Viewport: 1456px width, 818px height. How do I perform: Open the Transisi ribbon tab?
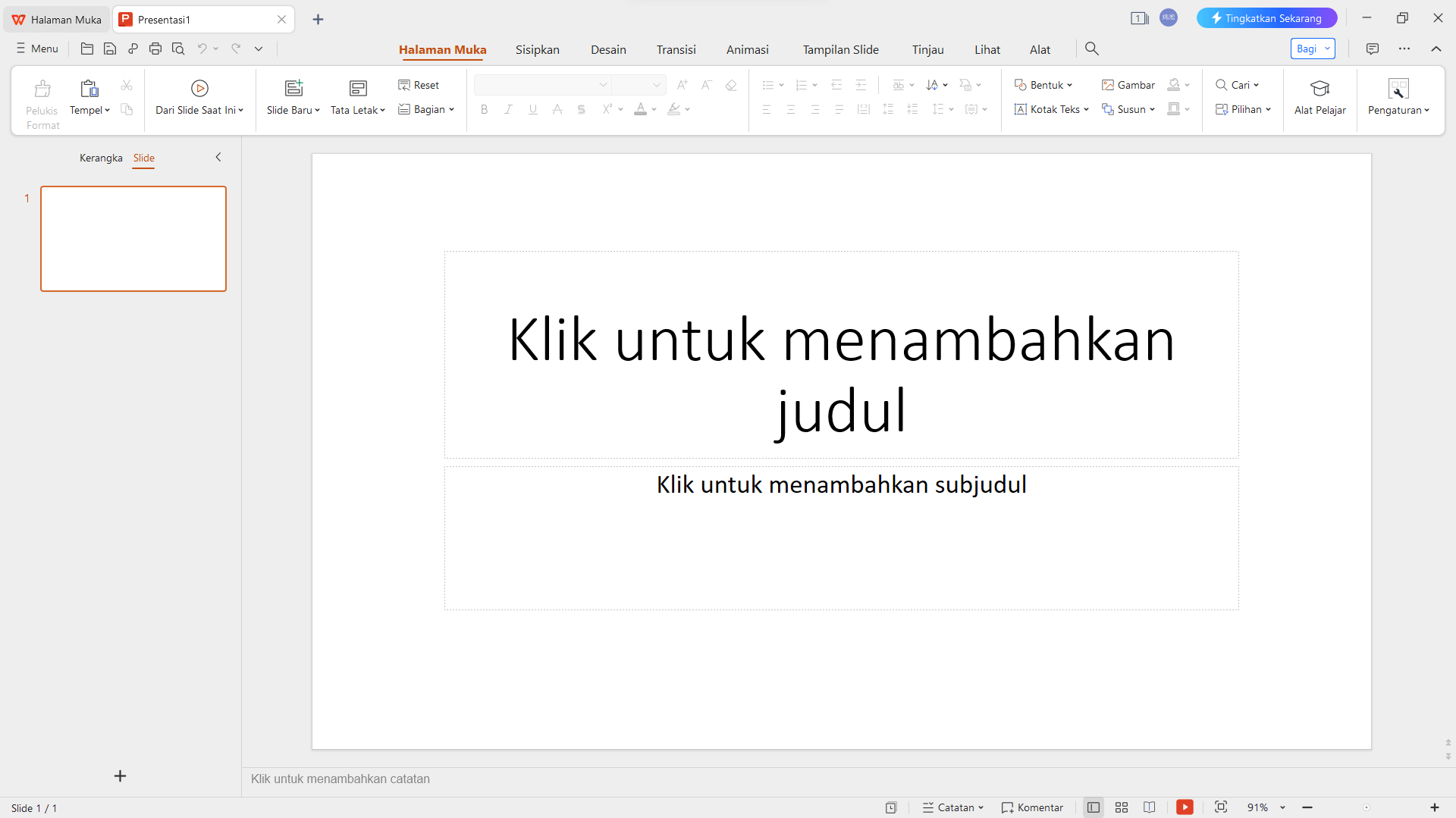point(676,49)
